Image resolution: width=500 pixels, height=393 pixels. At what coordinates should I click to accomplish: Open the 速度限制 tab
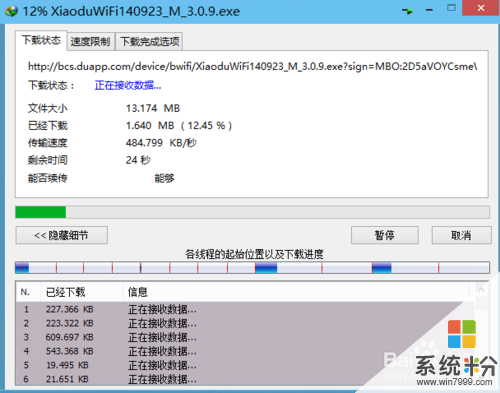tap(90, 42)
